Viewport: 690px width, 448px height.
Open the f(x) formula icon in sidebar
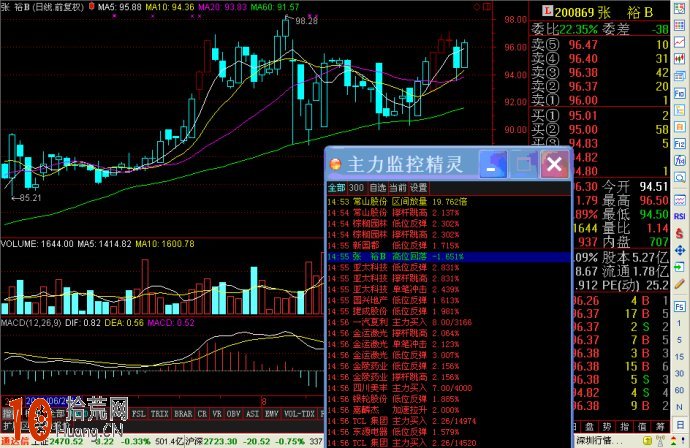click(x=679, y=160)
